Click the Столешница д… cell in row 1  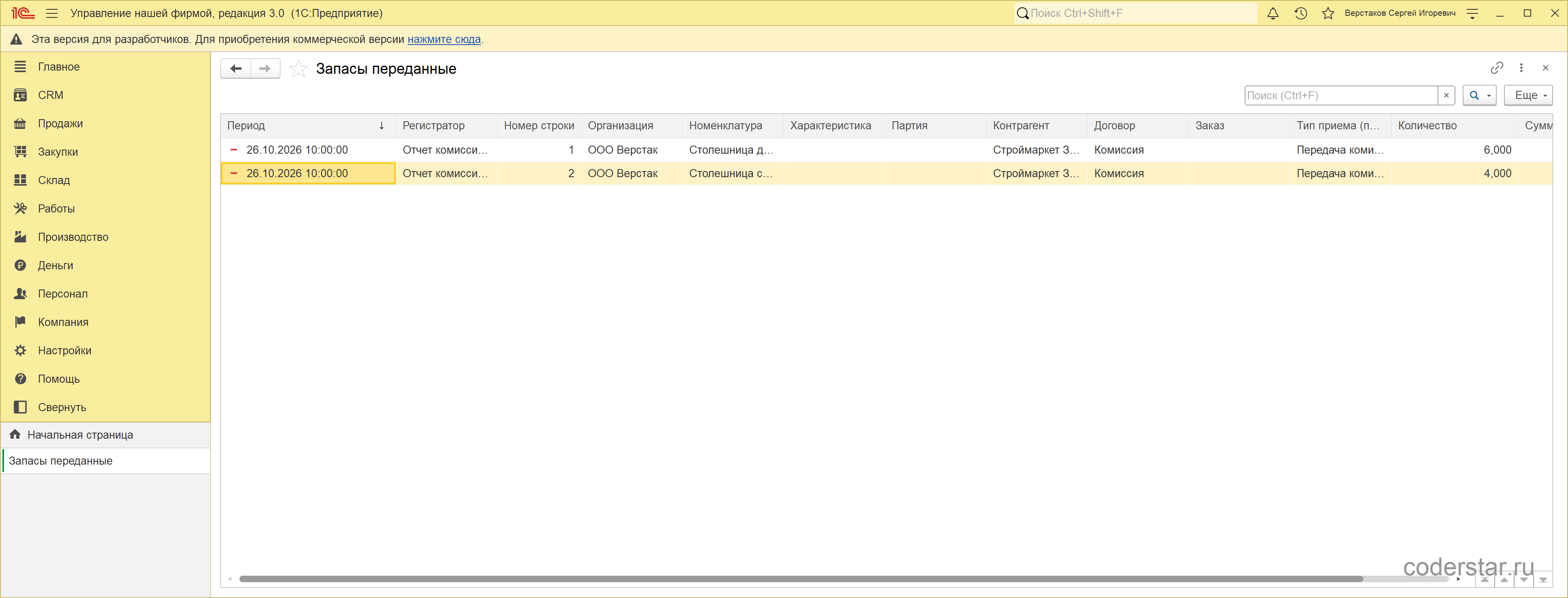point(732,150)
